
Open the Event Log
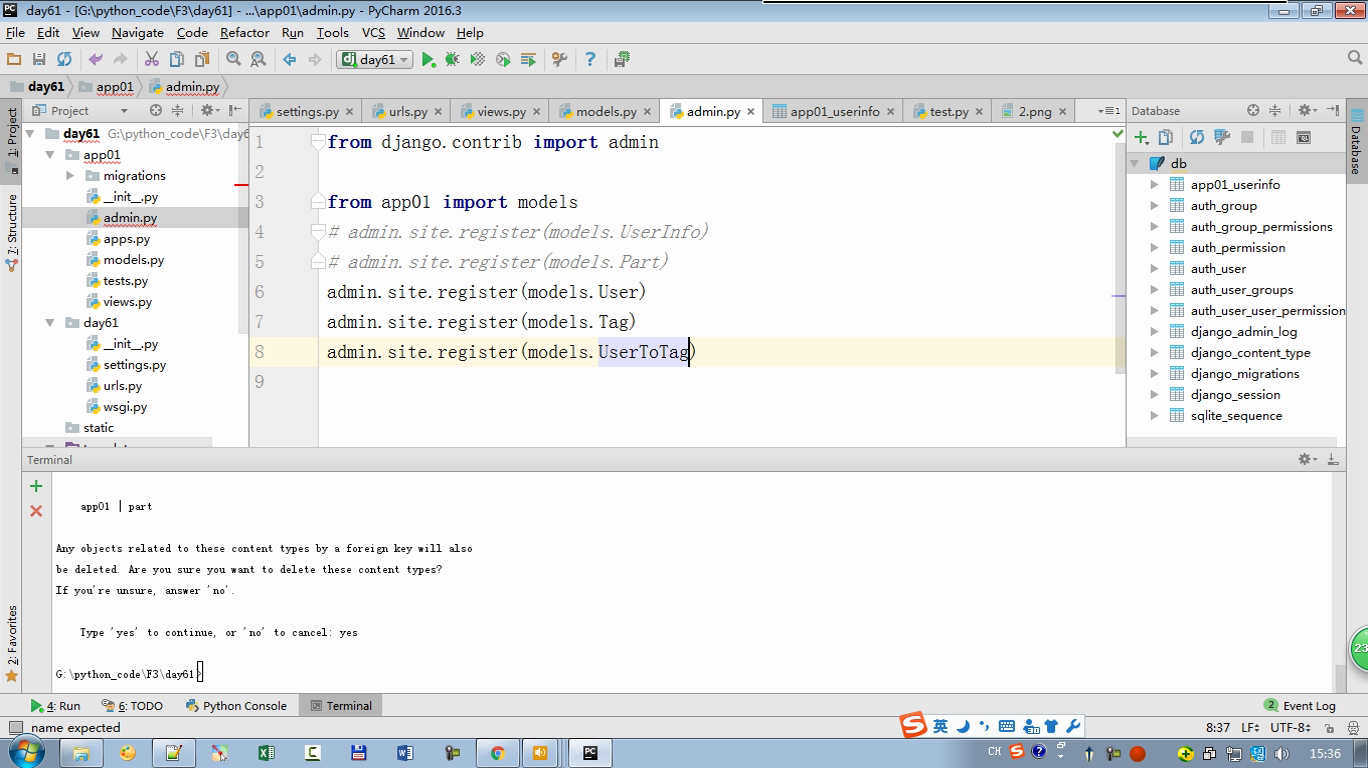pos(1299,705)
